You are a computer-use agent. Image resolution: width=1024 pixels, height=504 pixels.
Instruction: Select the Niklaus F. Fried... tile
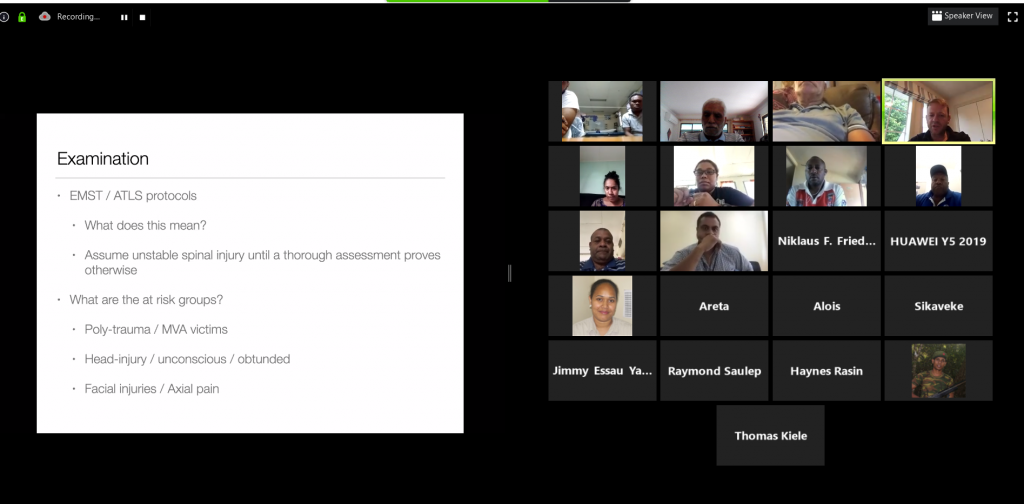(x=826, y=241)
